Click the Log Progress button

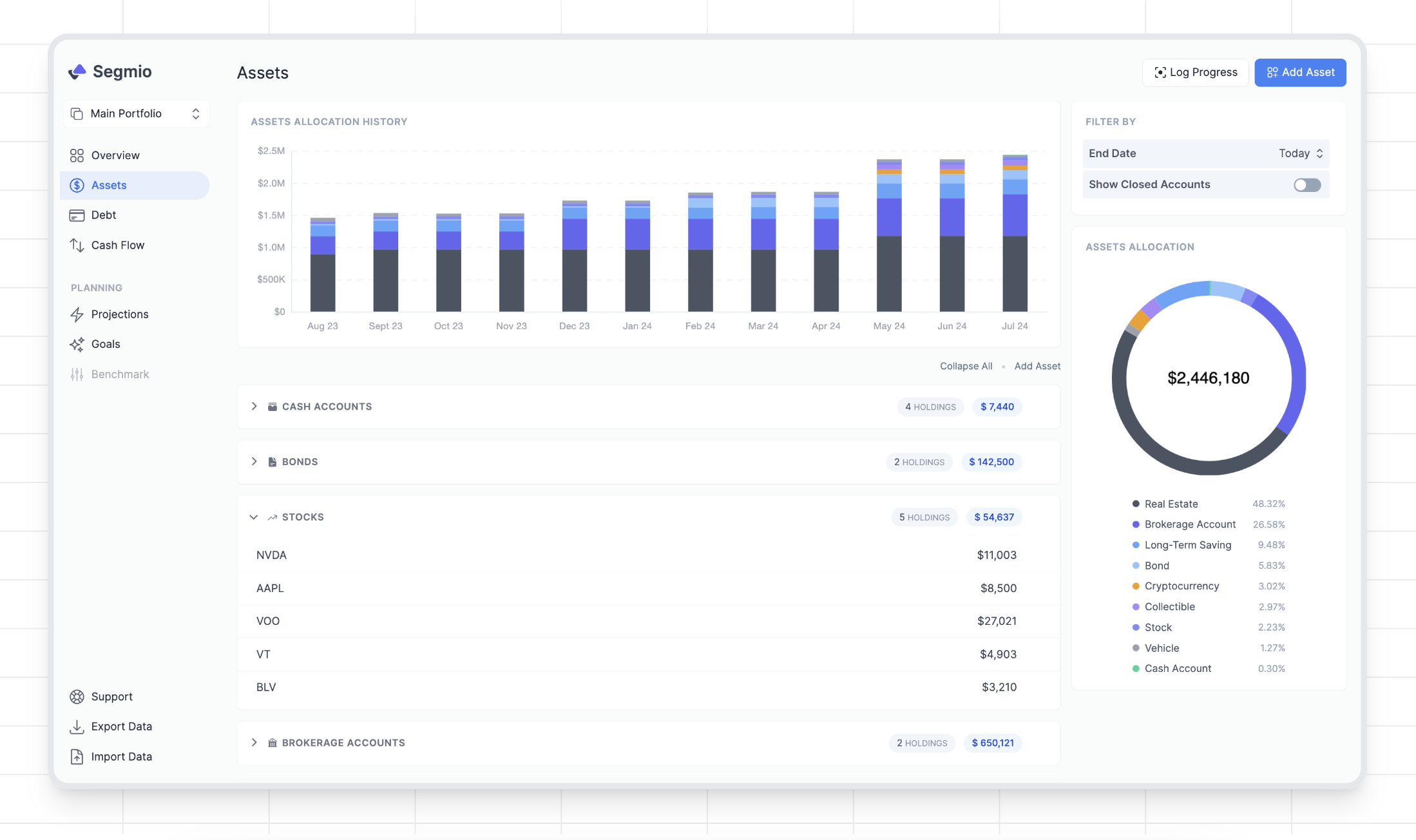[1195, 72]
